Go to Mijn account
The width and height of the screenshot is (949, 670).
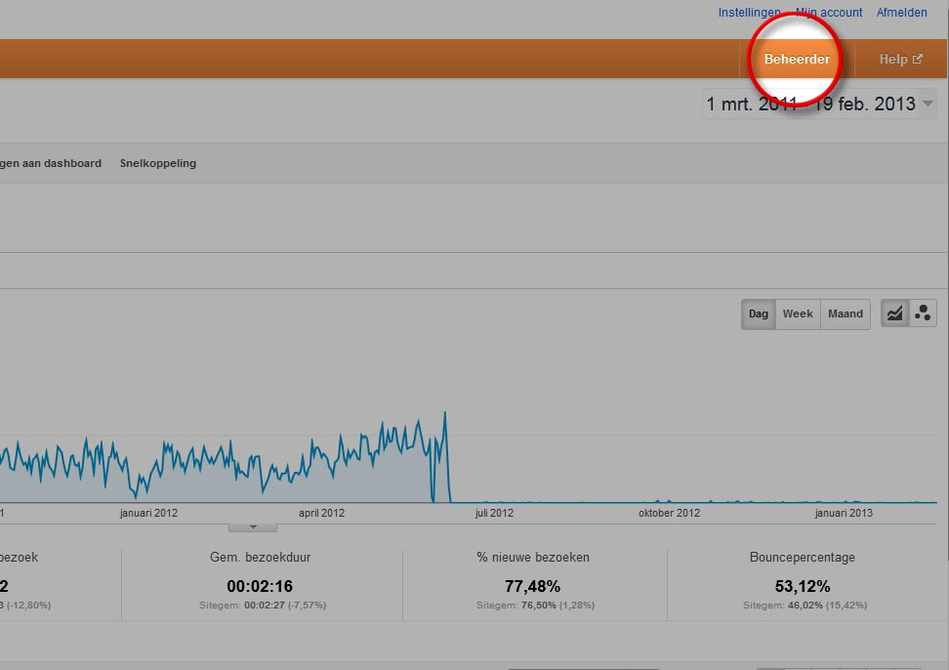coord(829,13)
